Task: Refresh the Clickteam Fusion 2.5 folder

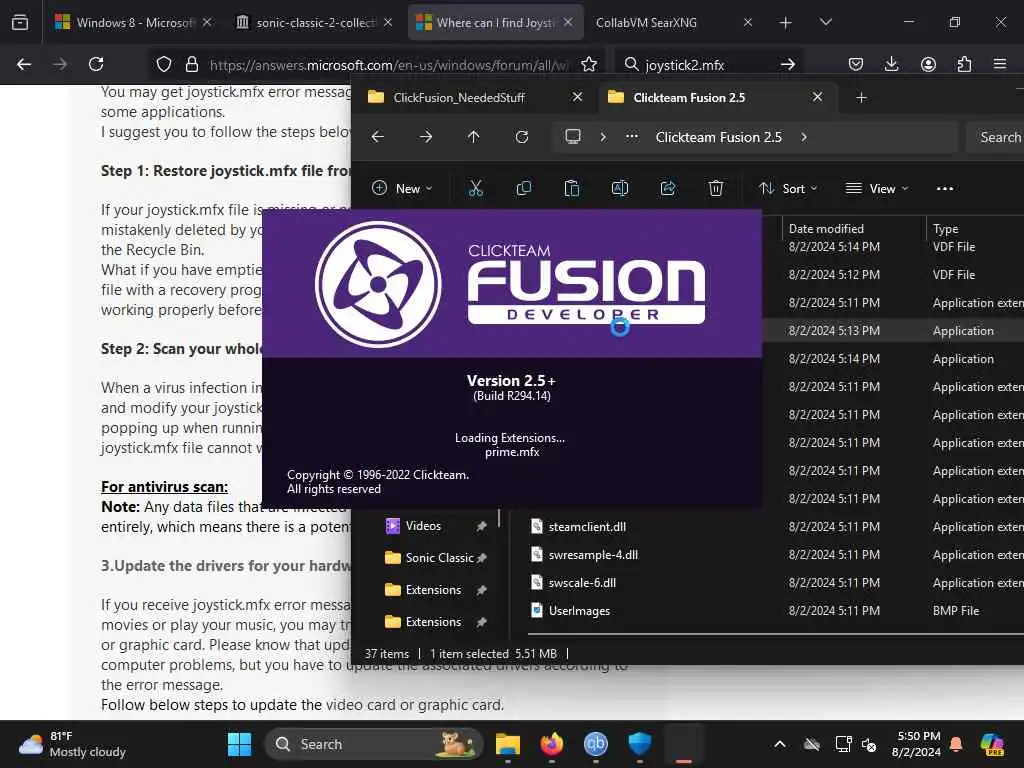Action: (522, 137)
